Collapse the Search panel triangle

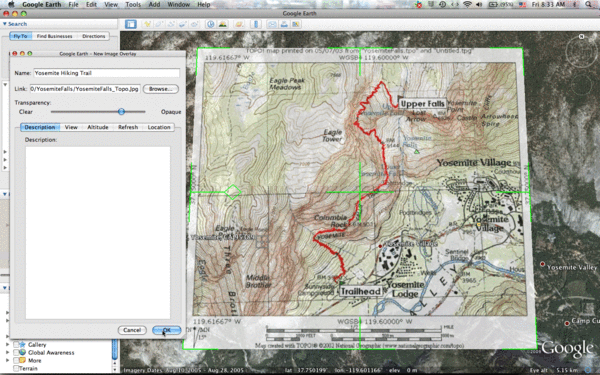pos(5,24)
